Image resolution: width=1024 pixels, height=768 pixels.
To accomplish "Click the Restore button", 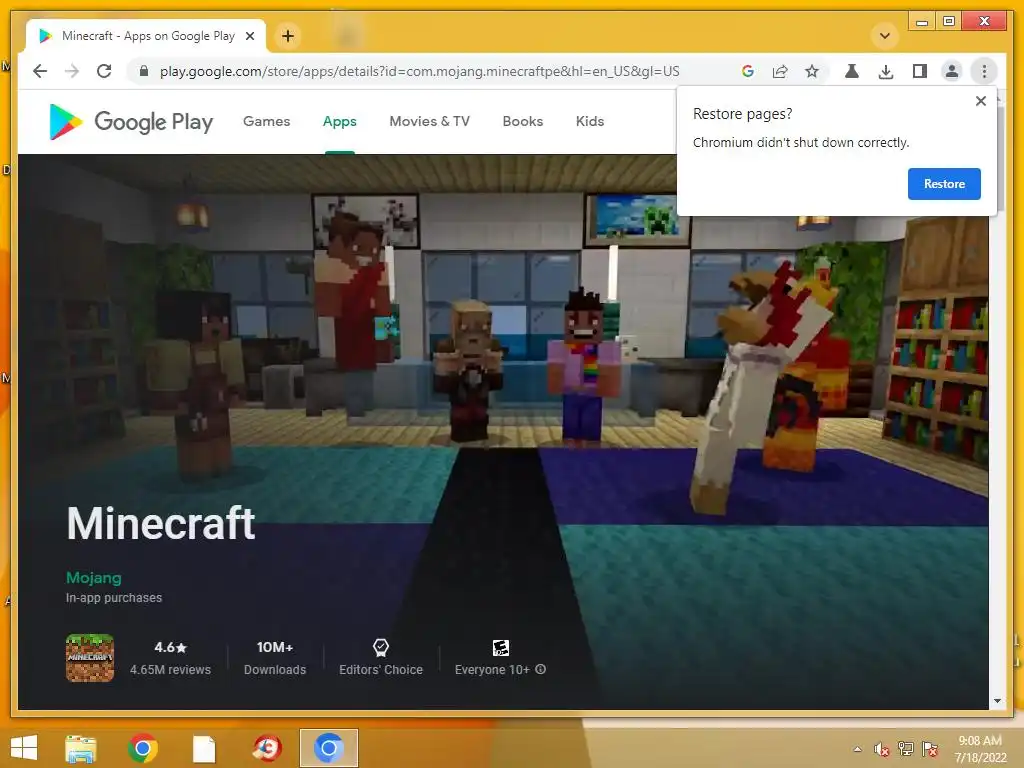I will 944,184.
